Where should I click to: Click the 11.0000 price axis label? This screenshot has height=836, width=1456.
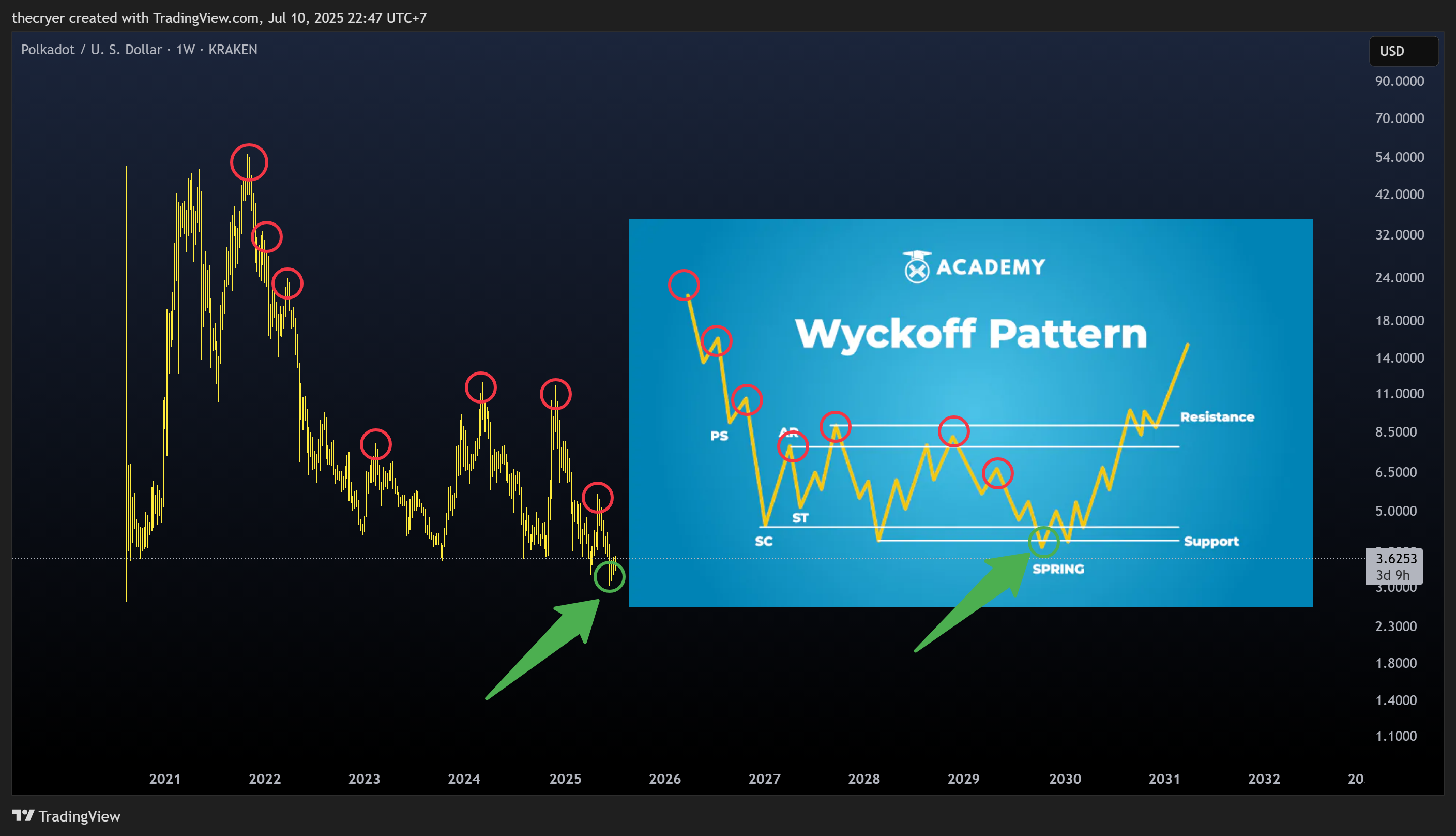pyautogui.click(x=1399, y=393)
